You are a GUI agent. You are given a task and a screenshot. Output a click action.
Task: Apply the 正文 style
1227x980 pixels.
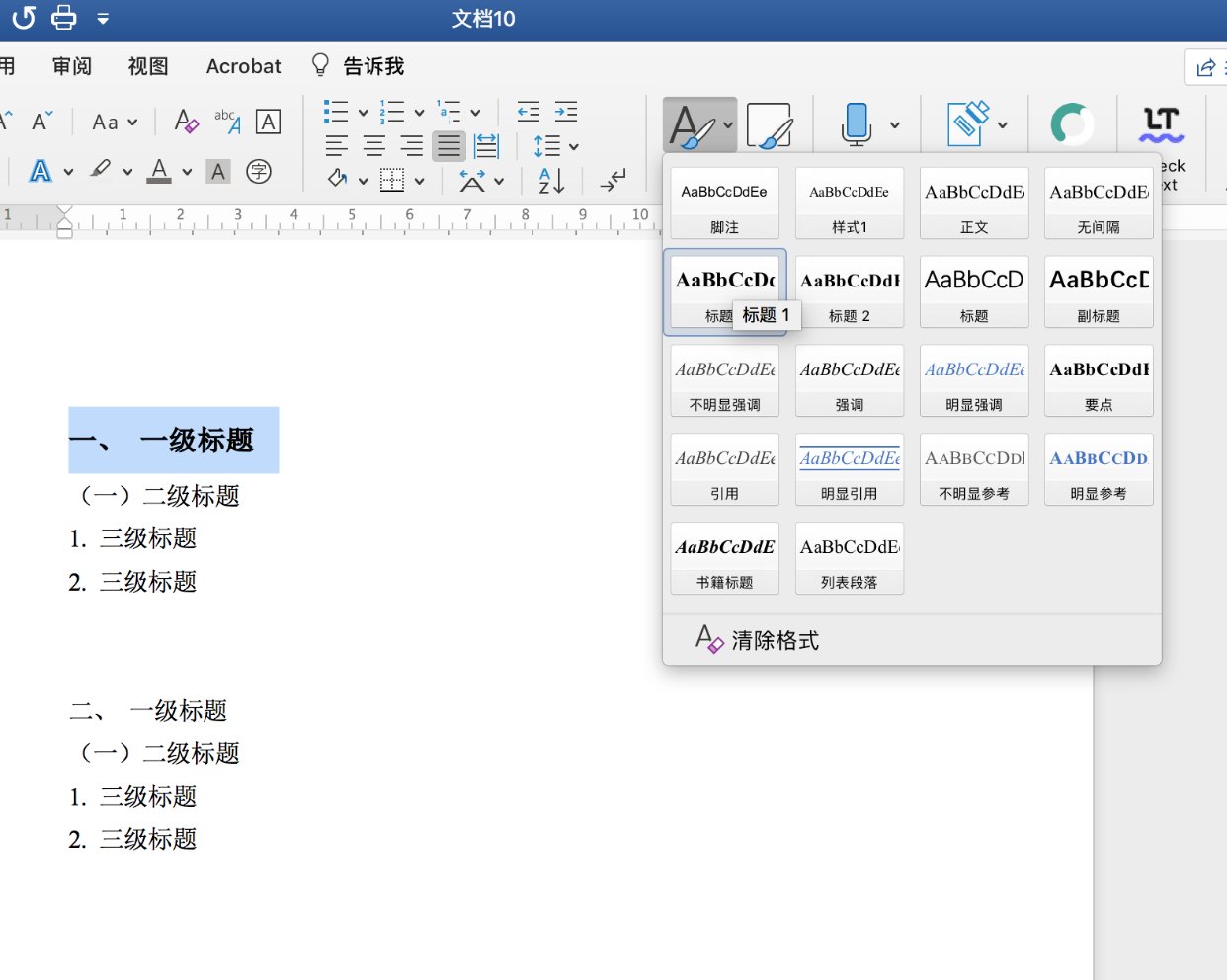click(x=974, y=204)
